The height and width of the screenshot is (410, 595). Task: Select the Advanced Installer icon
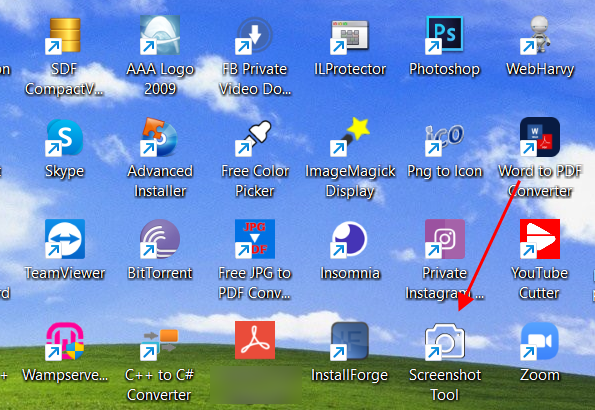pos(159,137)
